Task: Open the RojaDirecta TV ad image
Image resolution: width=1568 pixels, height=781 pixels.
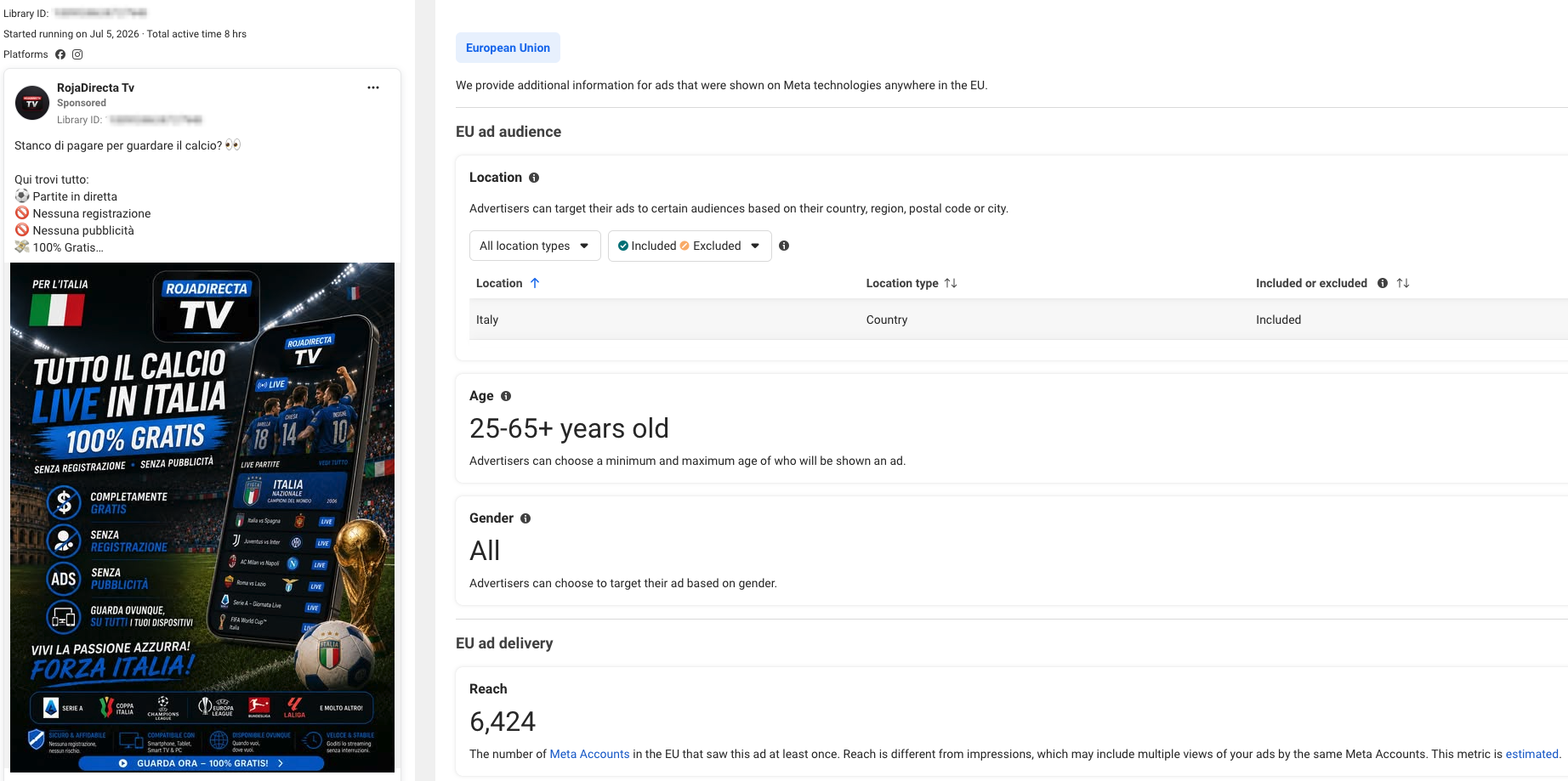Action: coord(202,518)
